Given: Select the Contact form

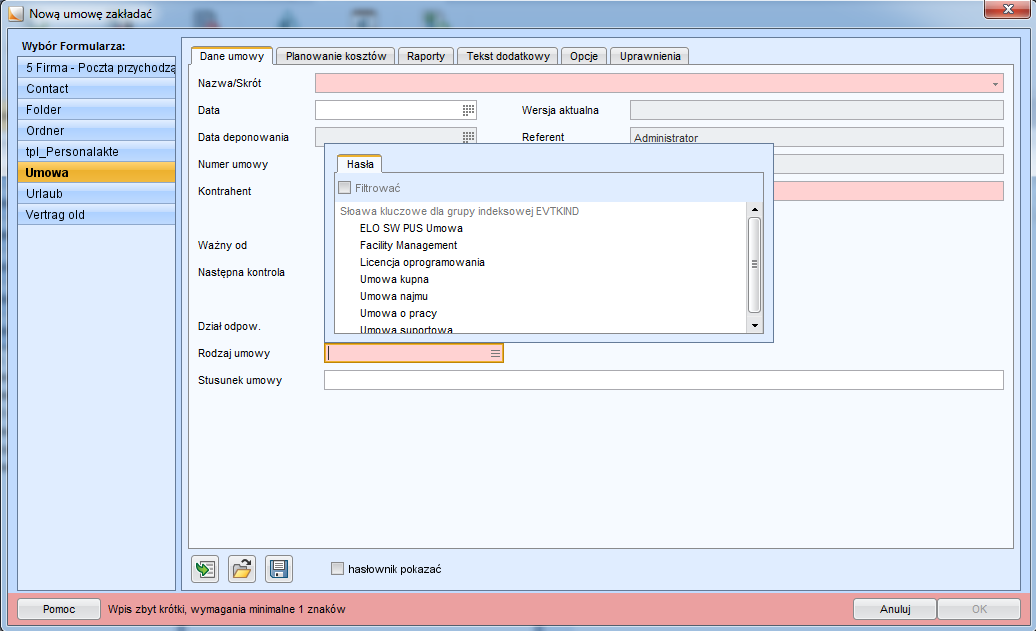Looking at the screenshot, I should (96, 89).
